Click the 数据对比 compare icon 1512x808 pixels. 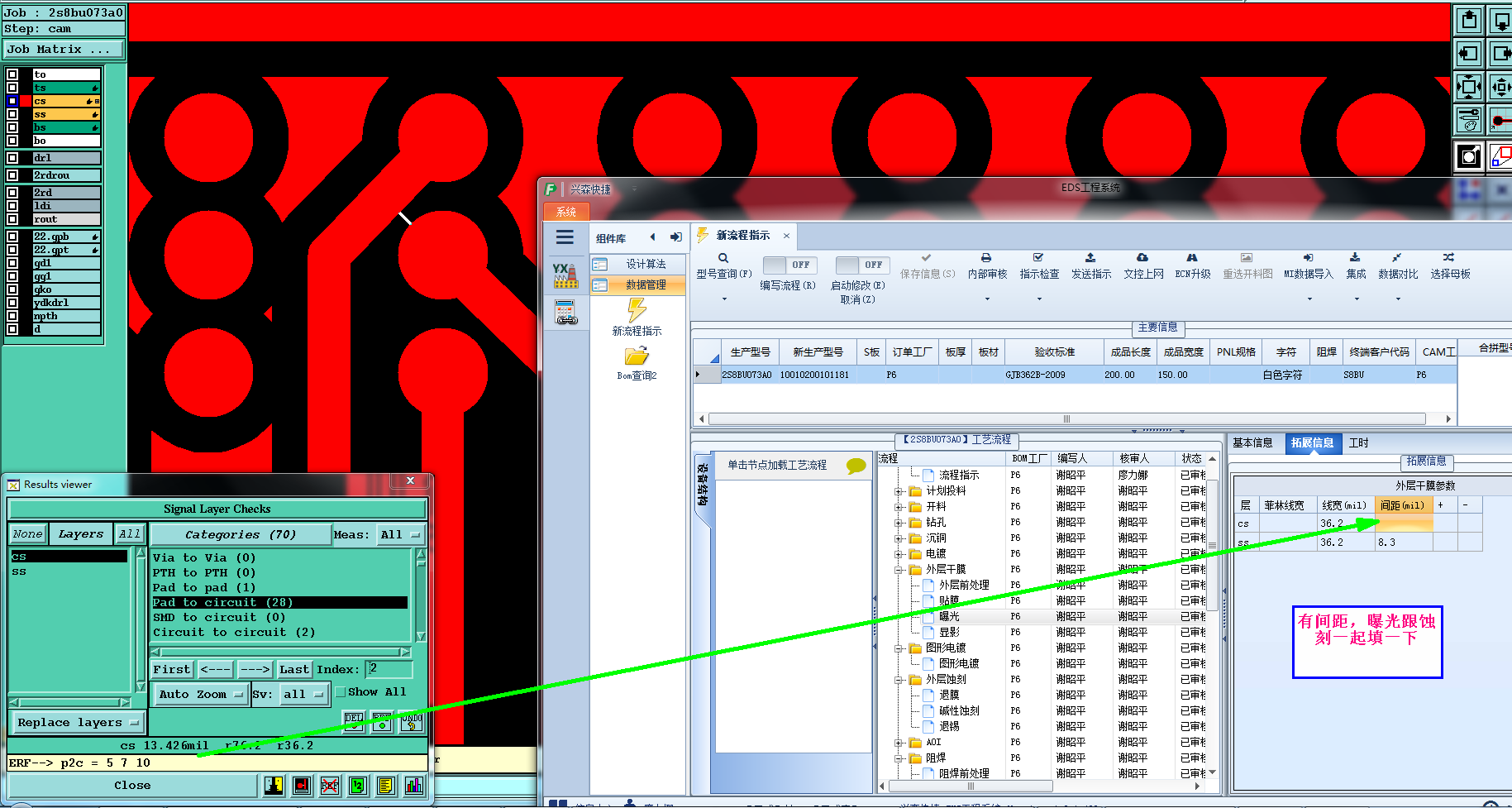click(x=1396, y=258)
